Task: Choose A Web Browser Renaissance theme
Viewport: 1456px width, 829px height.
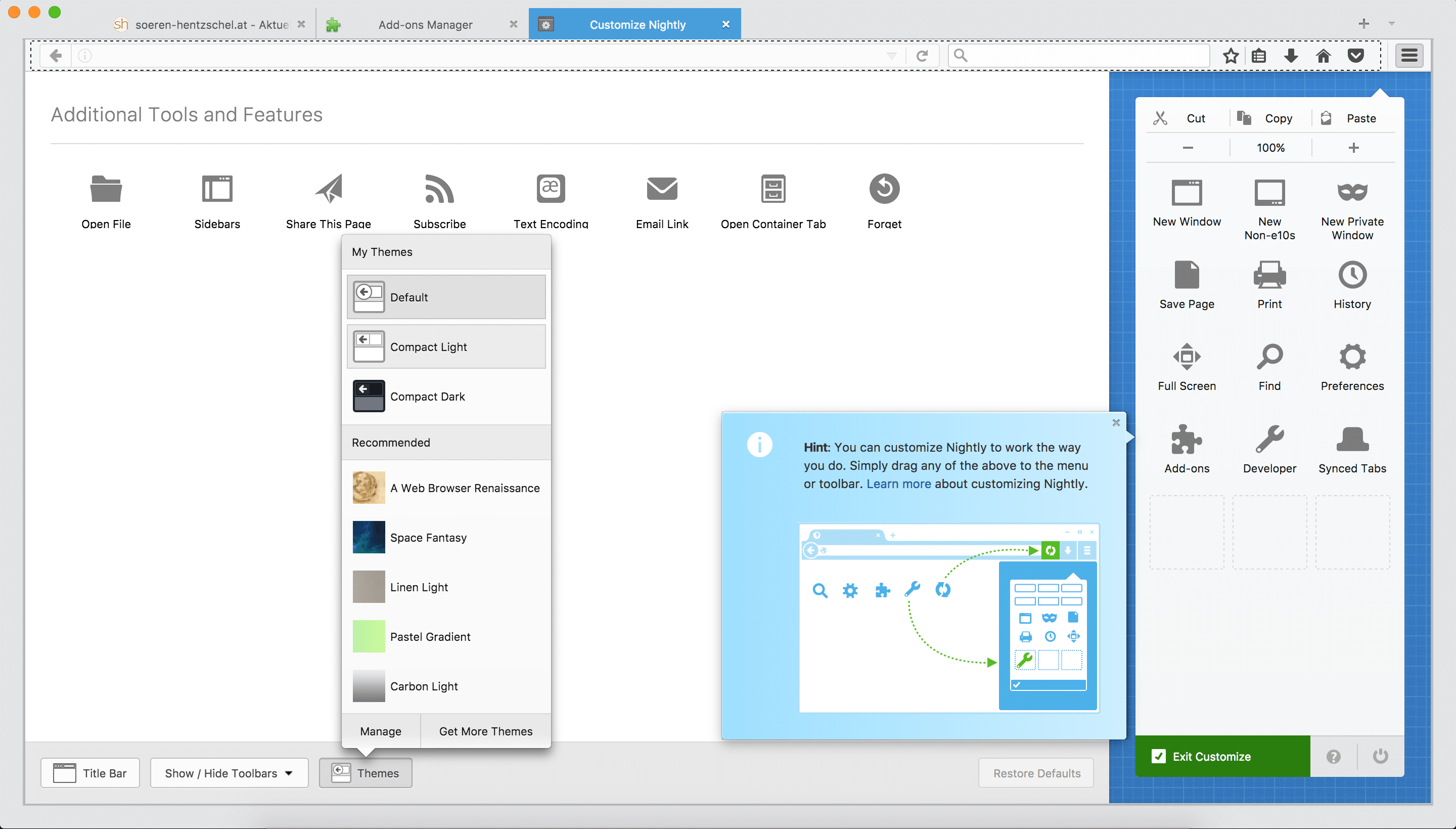Action: pyautogui.click(x=446, y=488)
